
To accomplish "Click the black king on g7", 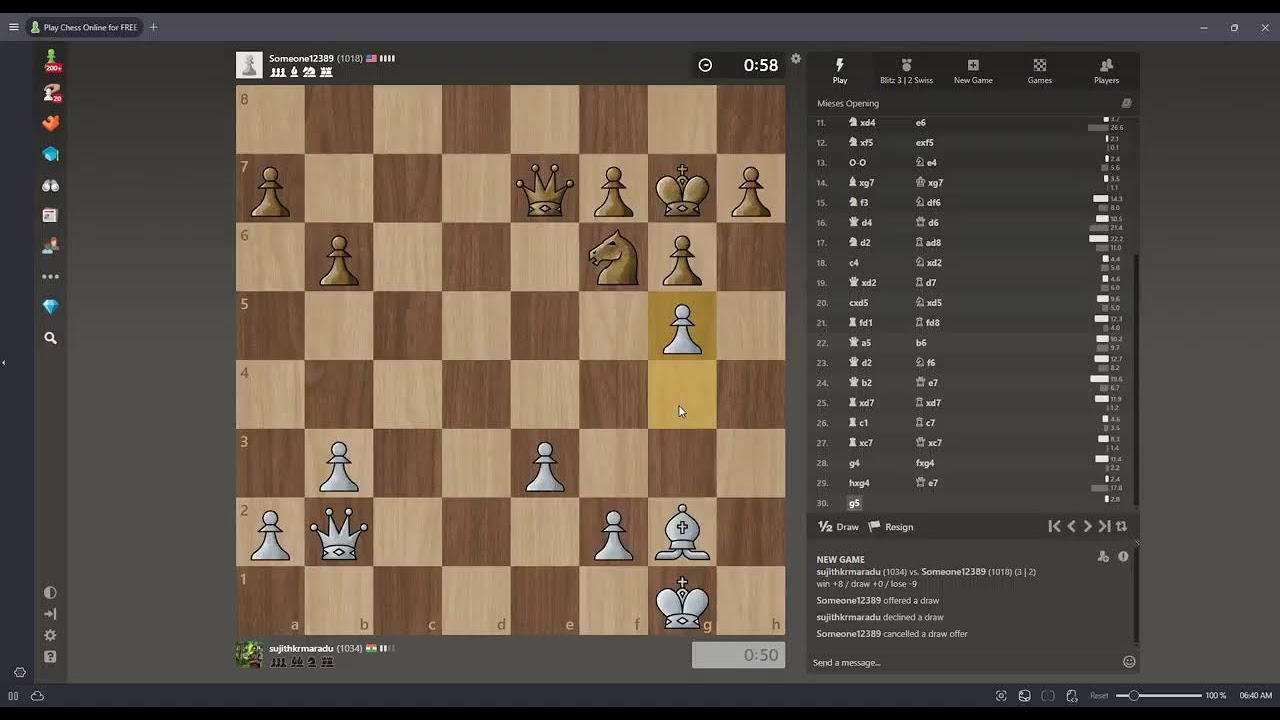I will 682,188.
